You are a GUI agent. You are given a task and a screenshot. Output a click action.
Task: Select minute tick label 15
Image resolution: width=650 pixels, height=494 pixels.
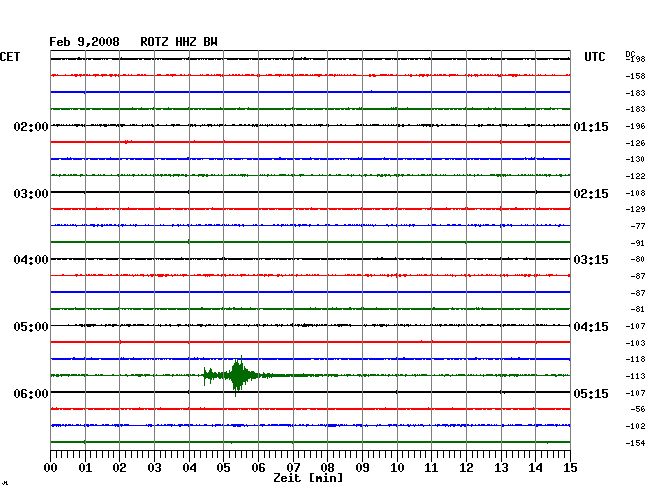pyautogui.click(x=570, y=468)
